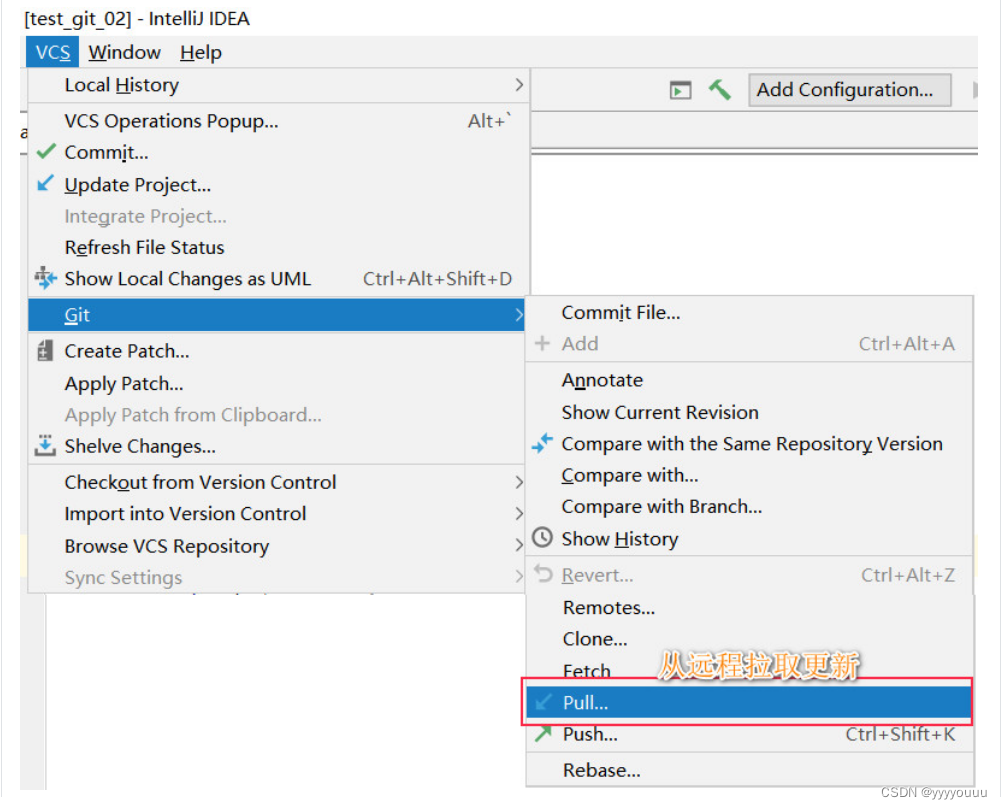Viewport: 1002px width, 809px height.
Task: Click the green wrench icon in toolbar
Action: coord(719,89)
